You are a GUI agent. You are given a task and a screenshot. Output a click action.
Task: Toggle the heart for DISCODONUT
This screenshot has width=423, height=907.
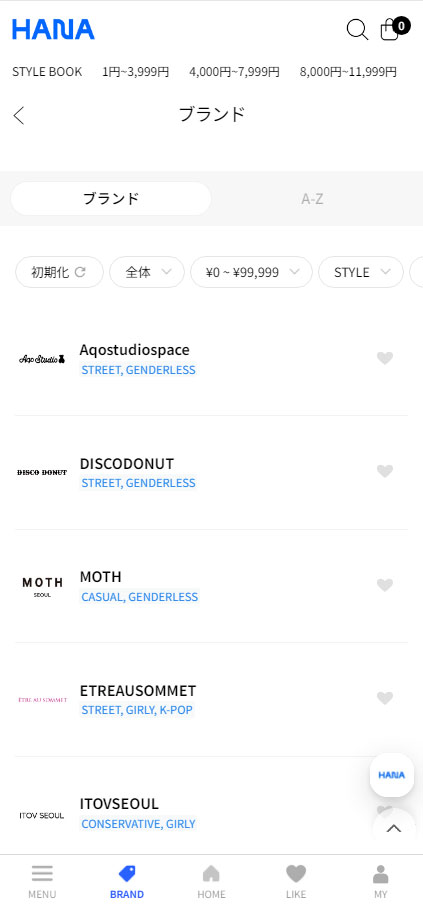click(x=385, y=471)
